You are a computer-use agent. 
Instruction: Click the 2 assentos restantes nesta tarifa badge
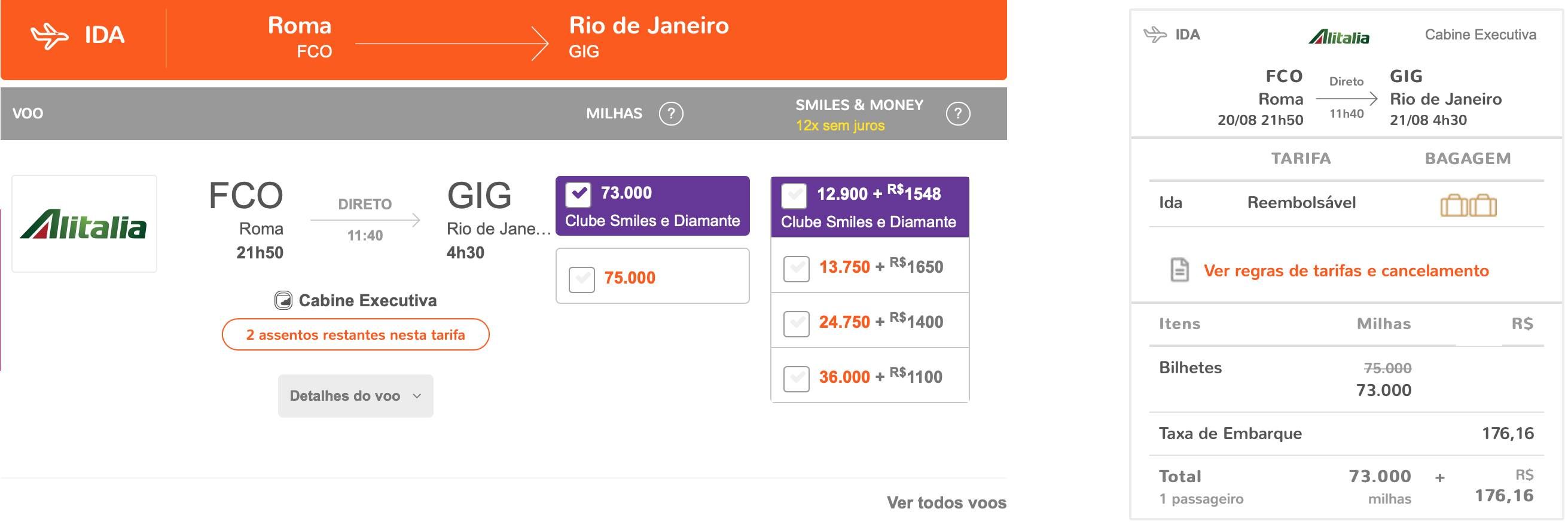[355, 334]
